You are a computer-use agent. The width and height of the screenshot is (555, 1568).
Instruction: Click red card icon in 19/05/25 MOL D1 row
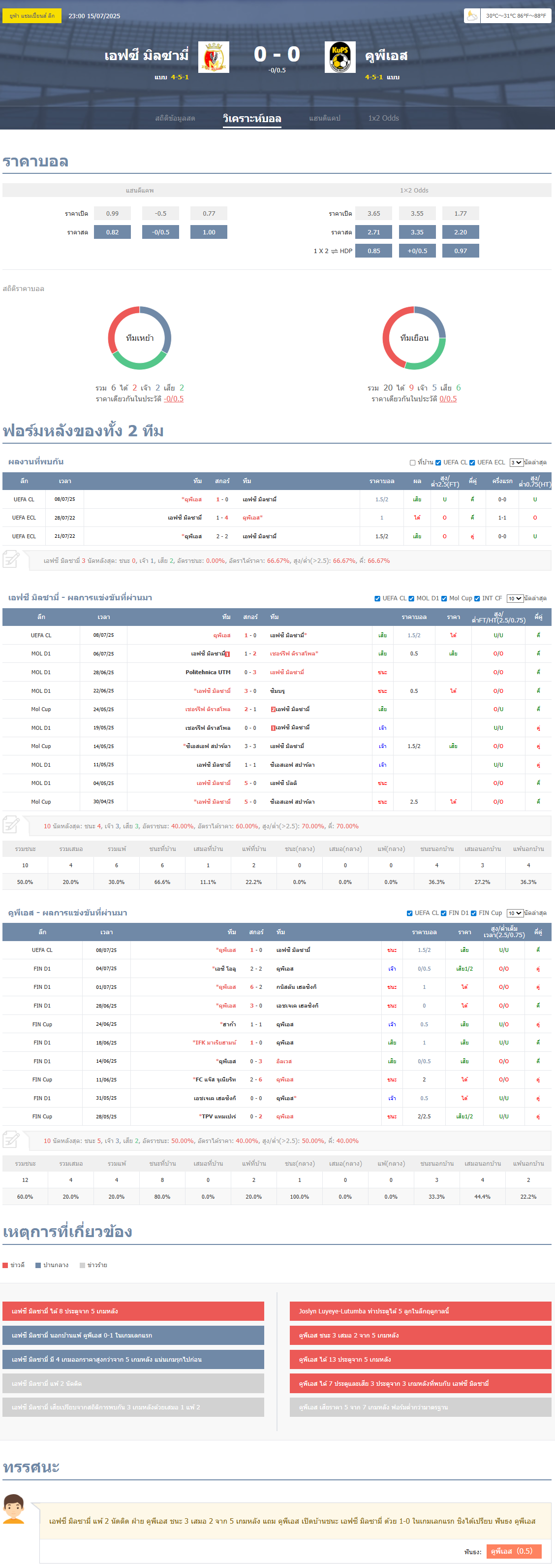pos(273,728)
